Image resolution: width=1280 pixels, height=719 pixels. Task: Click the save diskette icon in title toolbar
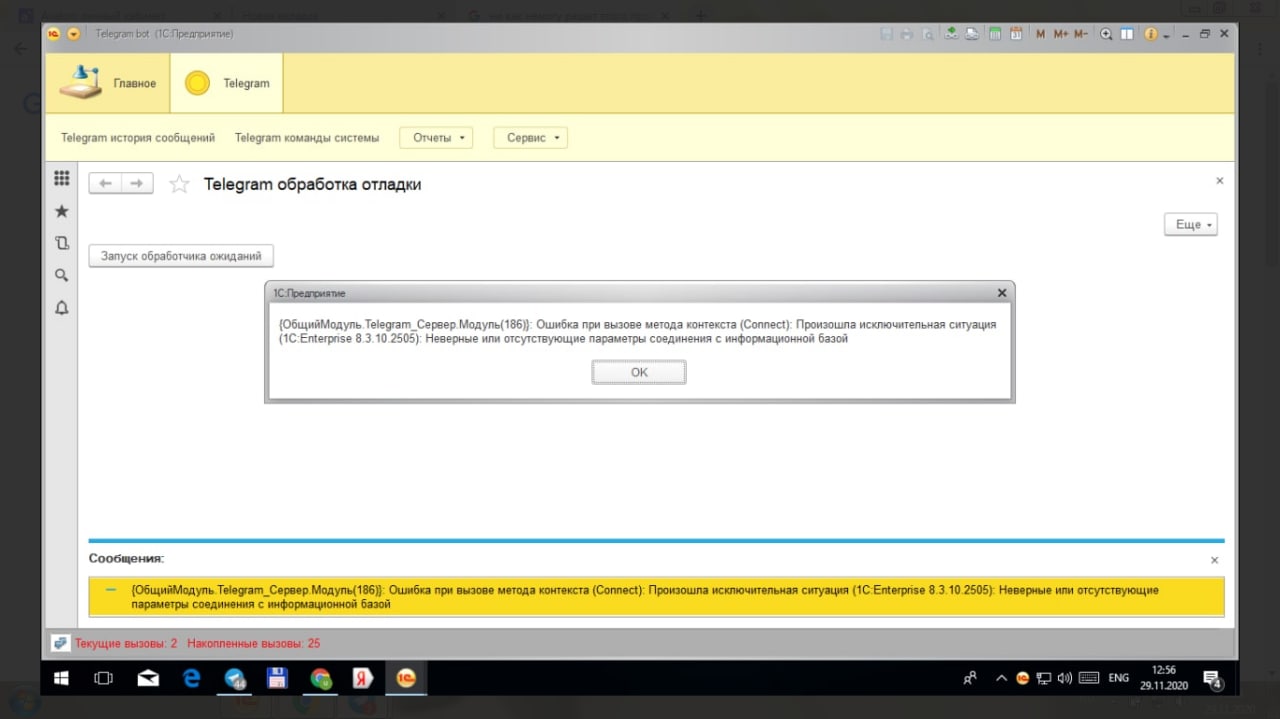(886, 34)
